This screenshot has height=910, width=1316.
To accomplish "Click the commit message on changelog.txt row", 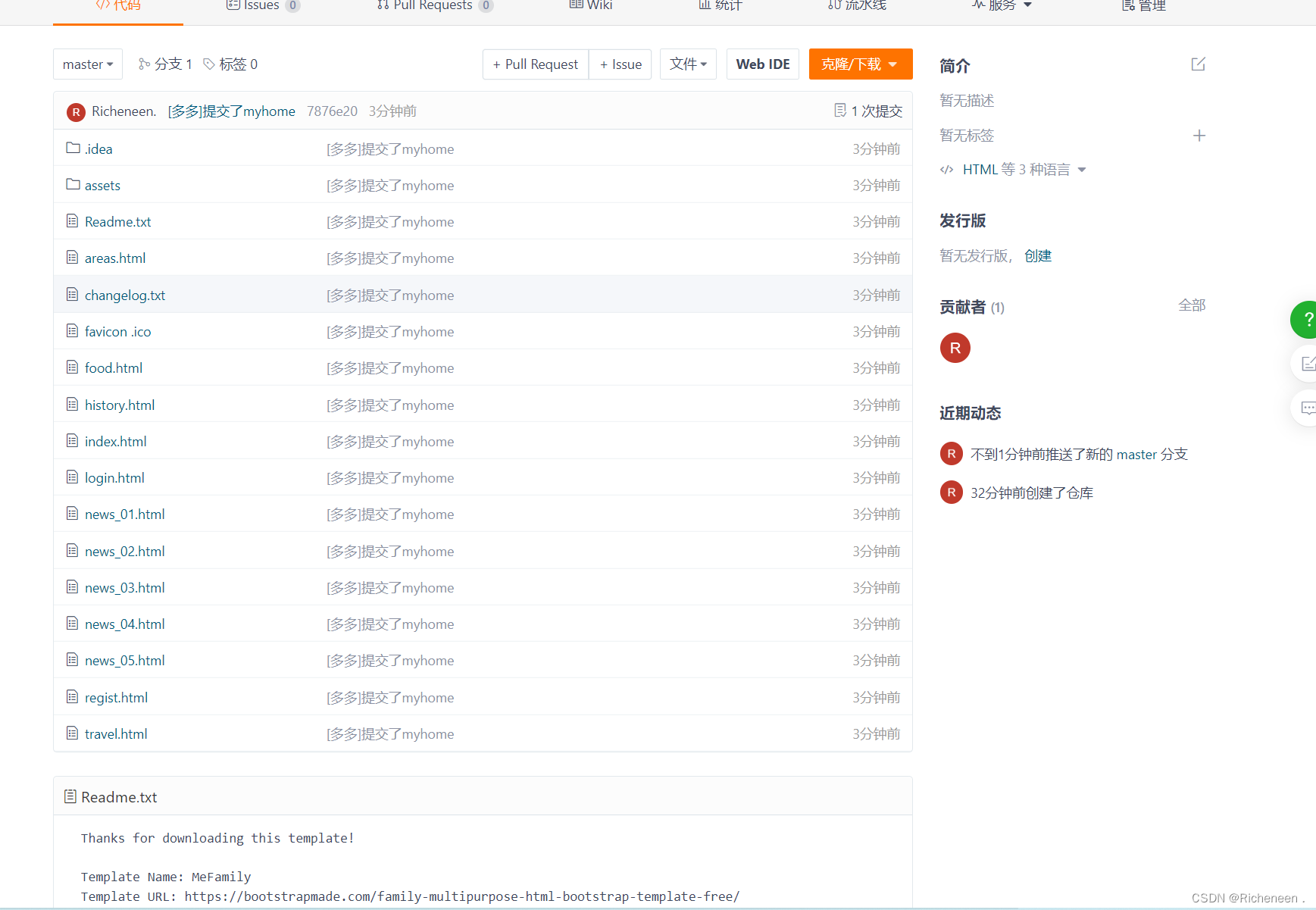I will (x=390, y=296).
